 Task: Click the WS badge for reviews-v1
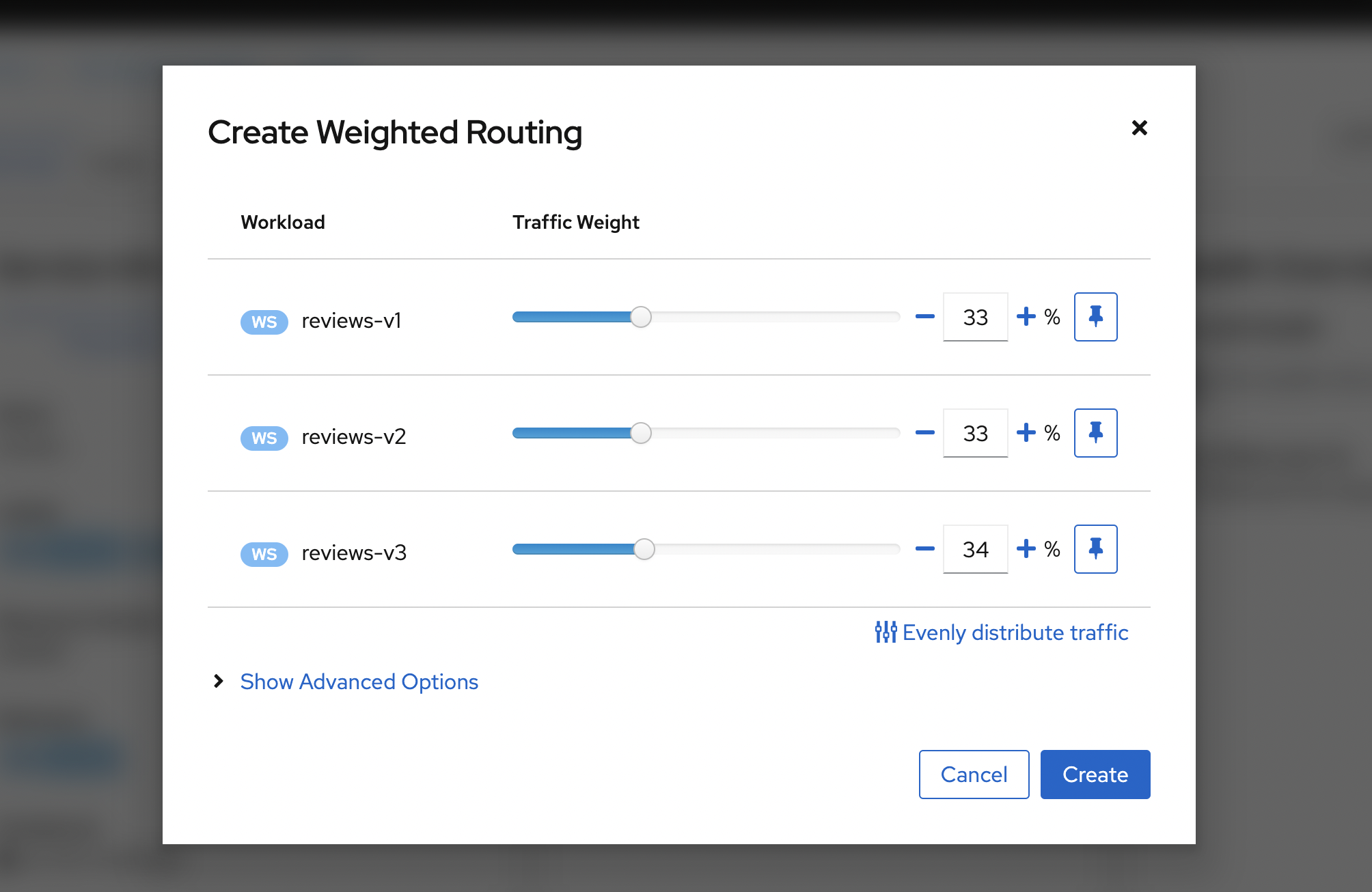point(264,322)
